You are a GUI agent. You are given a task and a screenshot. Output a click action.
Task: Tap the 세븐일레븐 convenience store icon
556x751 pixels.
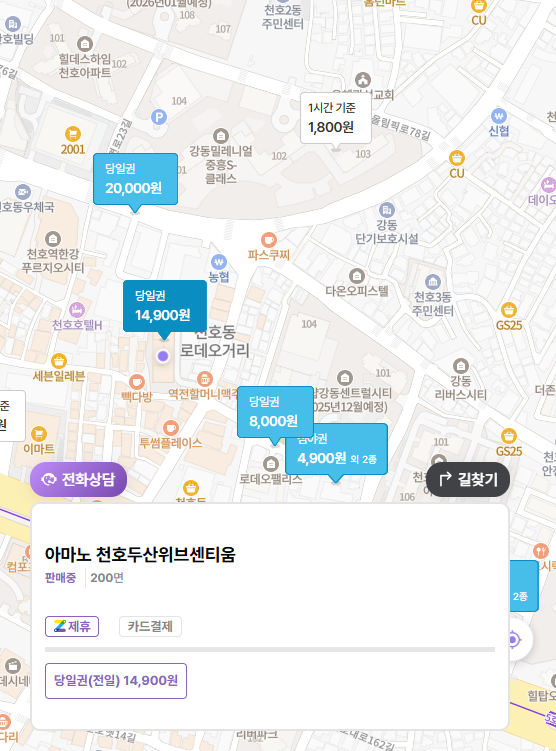pos(59,361)
